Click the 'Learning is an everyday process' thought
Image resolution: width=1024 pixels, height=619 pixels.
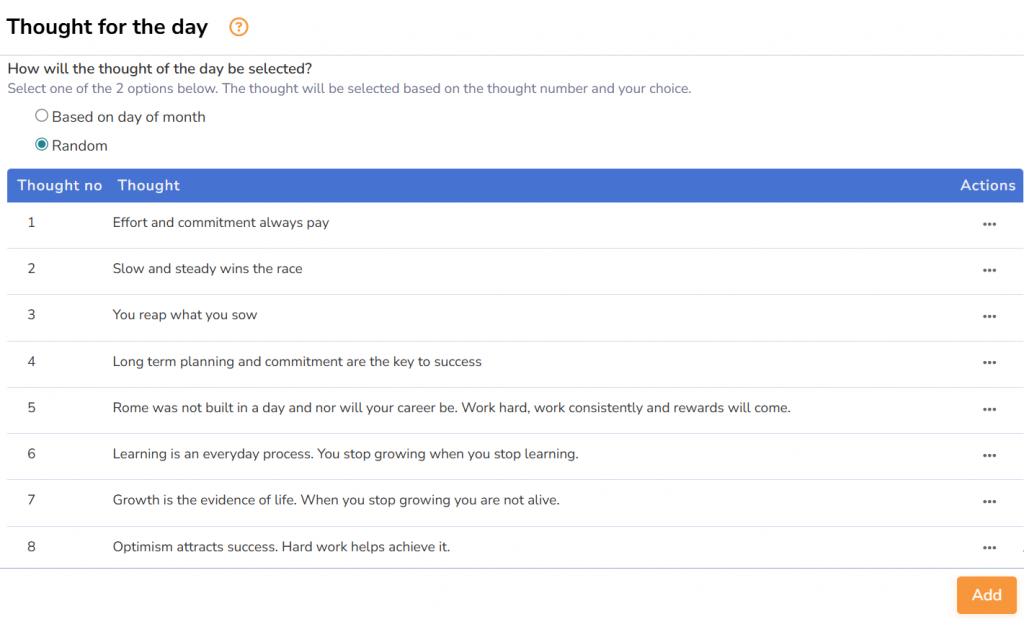click(345, 454)
